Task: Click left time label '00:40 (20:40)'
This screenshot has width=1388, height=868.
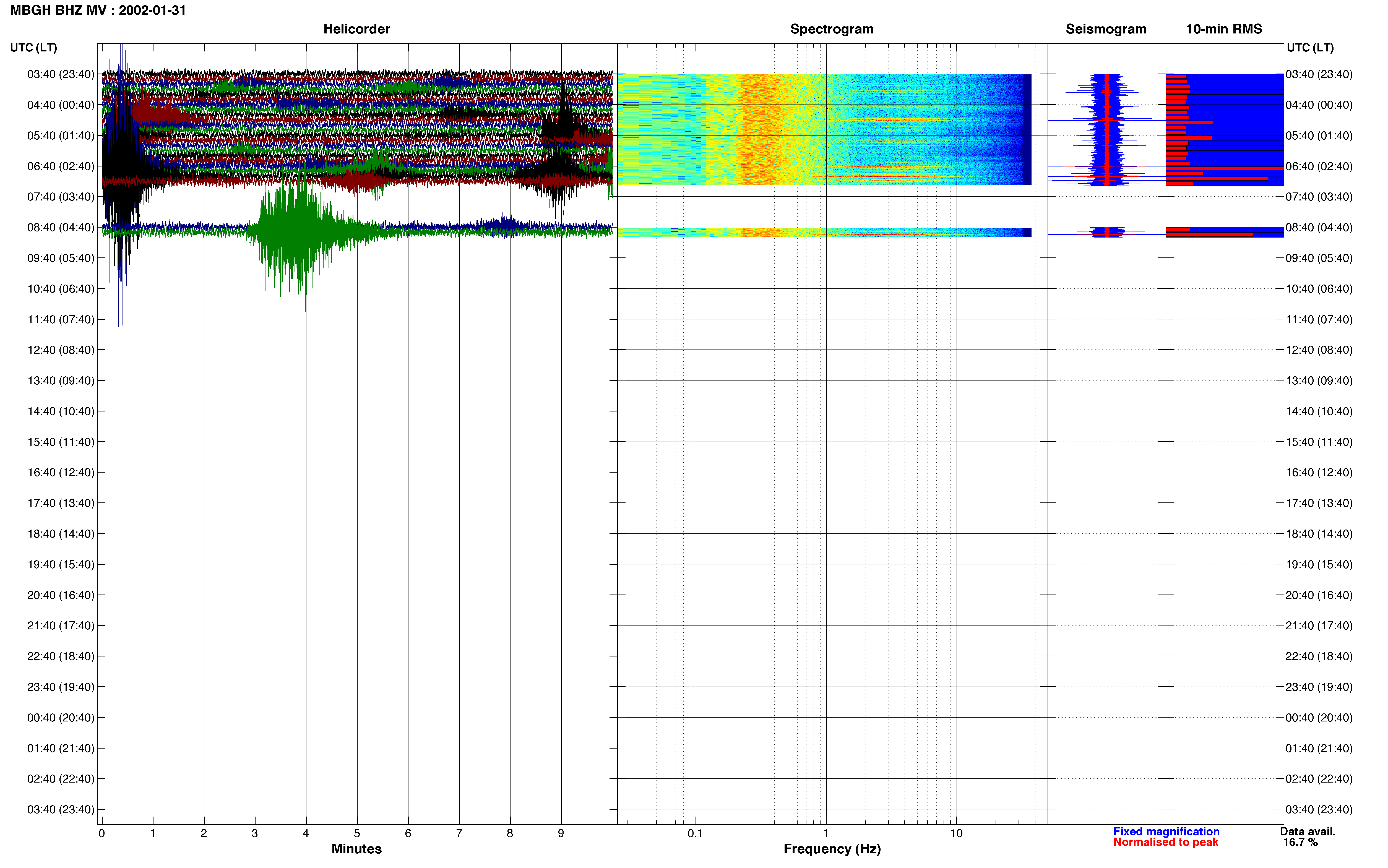Action: [61, 718]
